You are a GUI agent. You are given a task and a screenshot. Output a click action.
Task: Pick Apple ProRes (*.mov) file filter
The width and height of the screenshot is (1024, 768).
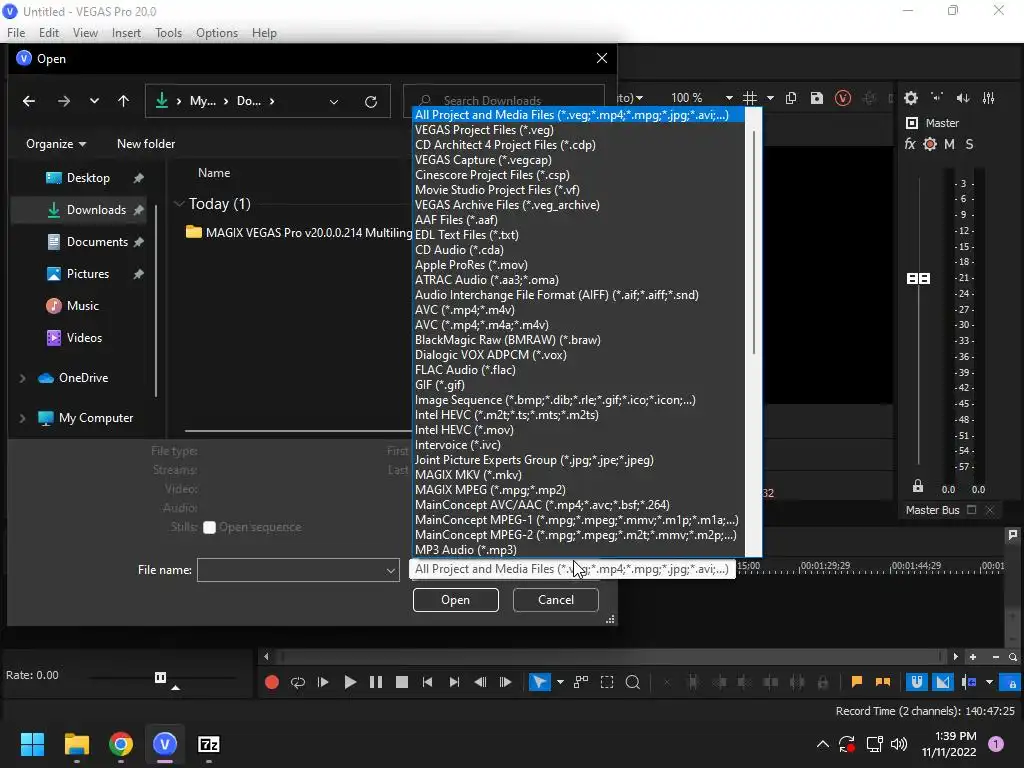tap(579, 265)
